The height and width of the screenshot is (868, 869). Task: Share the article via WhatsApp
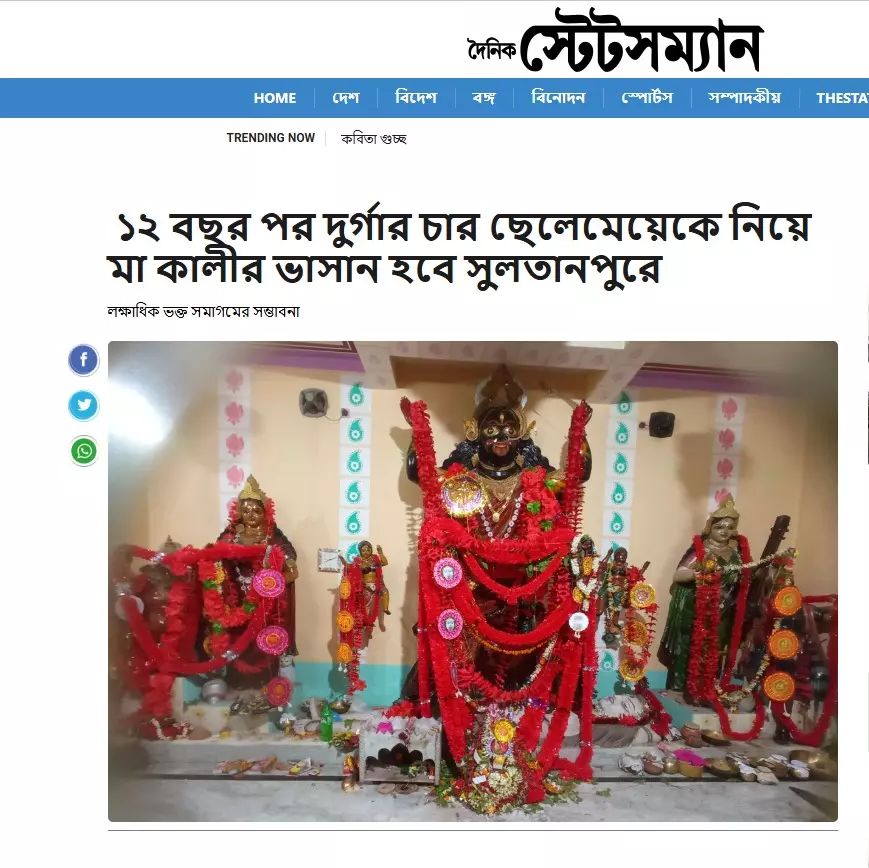[84, 451]
